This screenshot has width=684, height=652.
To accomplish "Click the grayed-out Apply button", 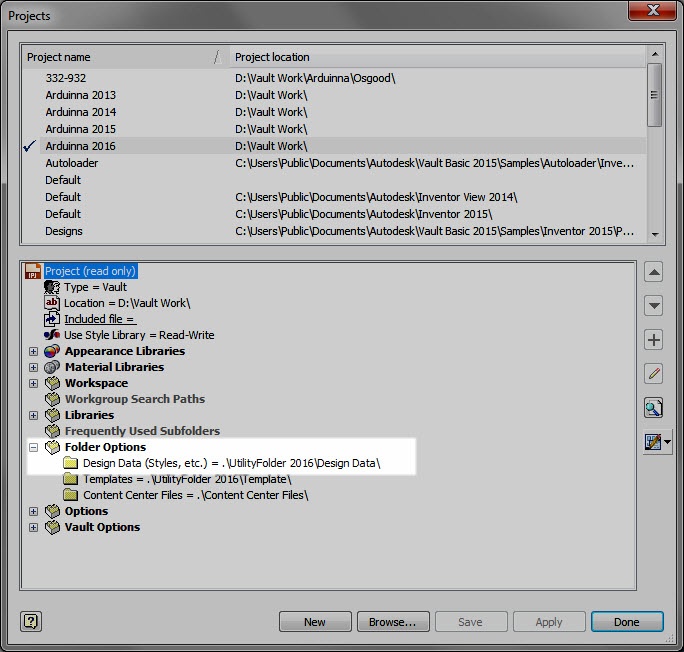I will coord(549,621).
